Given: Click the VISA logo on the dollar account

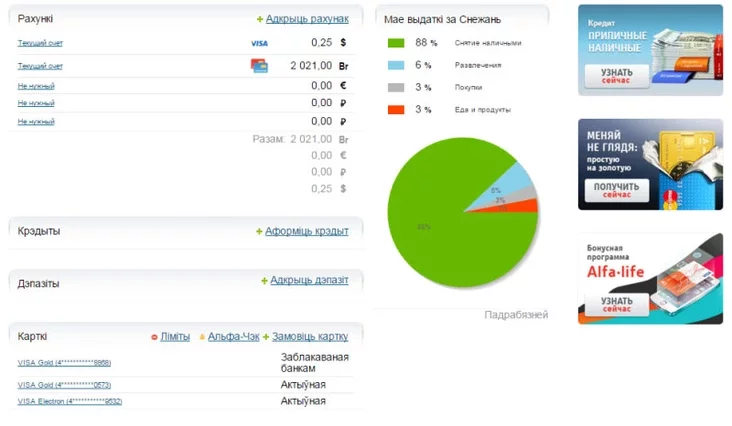Looking at the screenshot, I should [259, 43].
